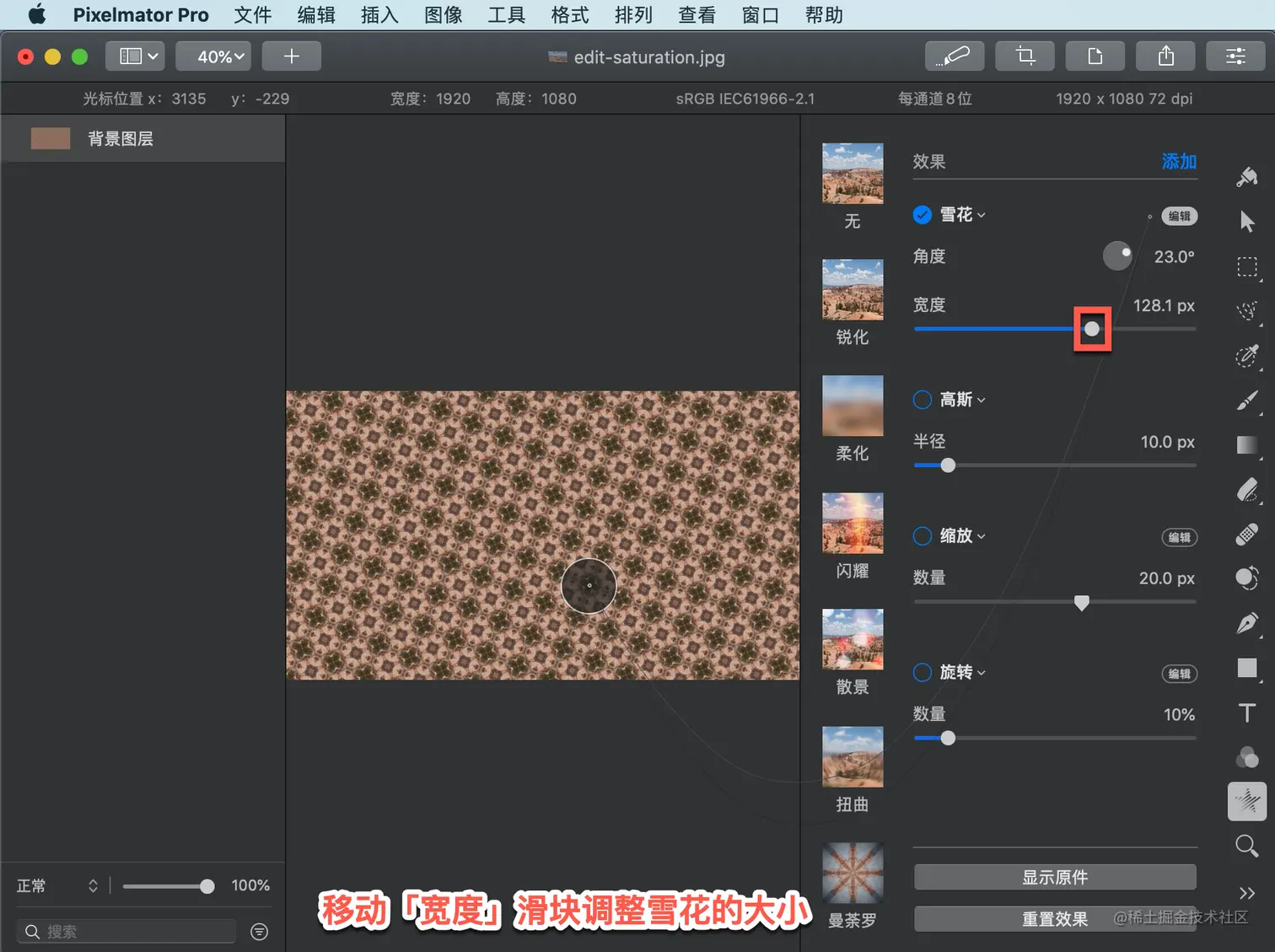Click the share icon in toolbar
This screenshot has height=952, width=1275.
click(x=1165, y=56)
